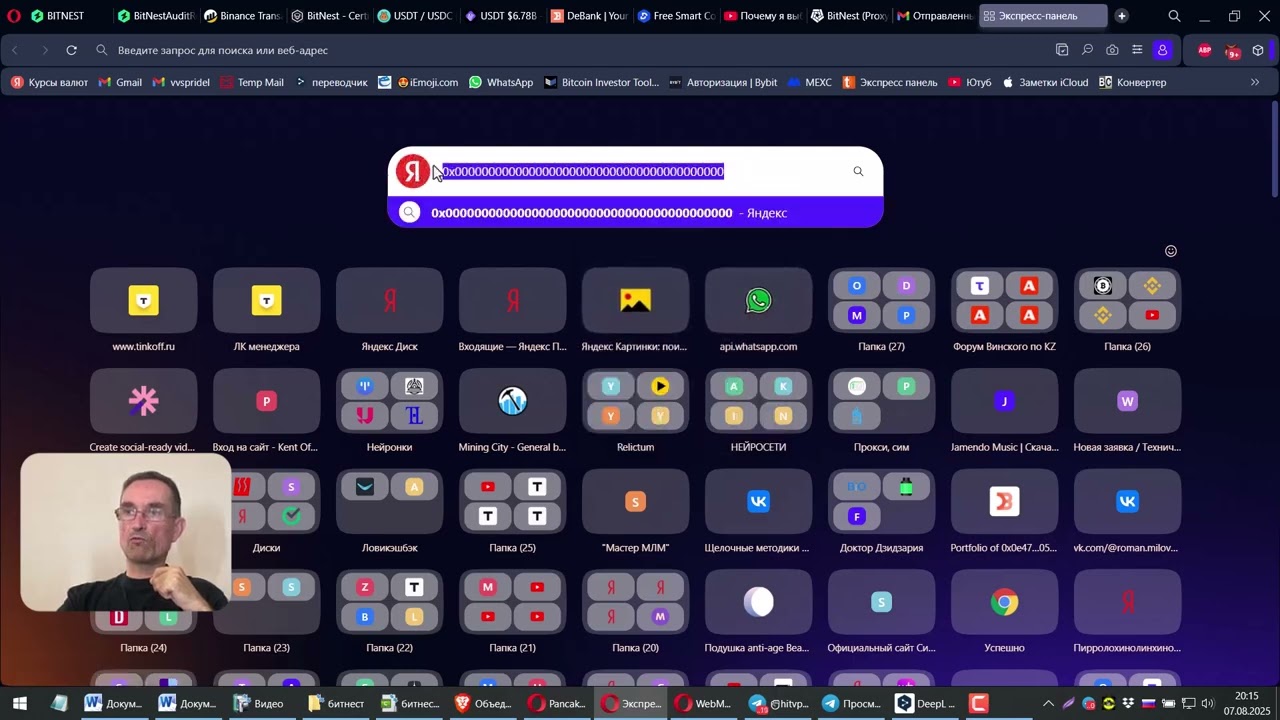This screenshot has width=1280, height=720.
Task: Open the WhatsApp bookmark
Action: (500, 82)
